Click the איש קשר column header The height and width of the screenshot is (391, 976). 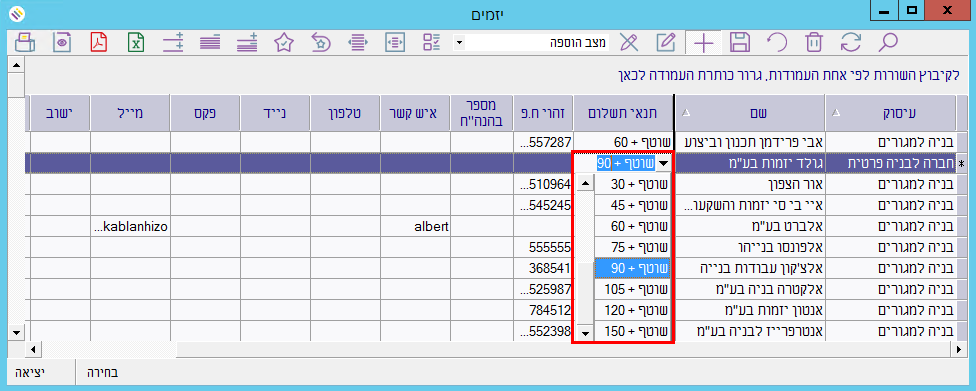tap(415, 113)
